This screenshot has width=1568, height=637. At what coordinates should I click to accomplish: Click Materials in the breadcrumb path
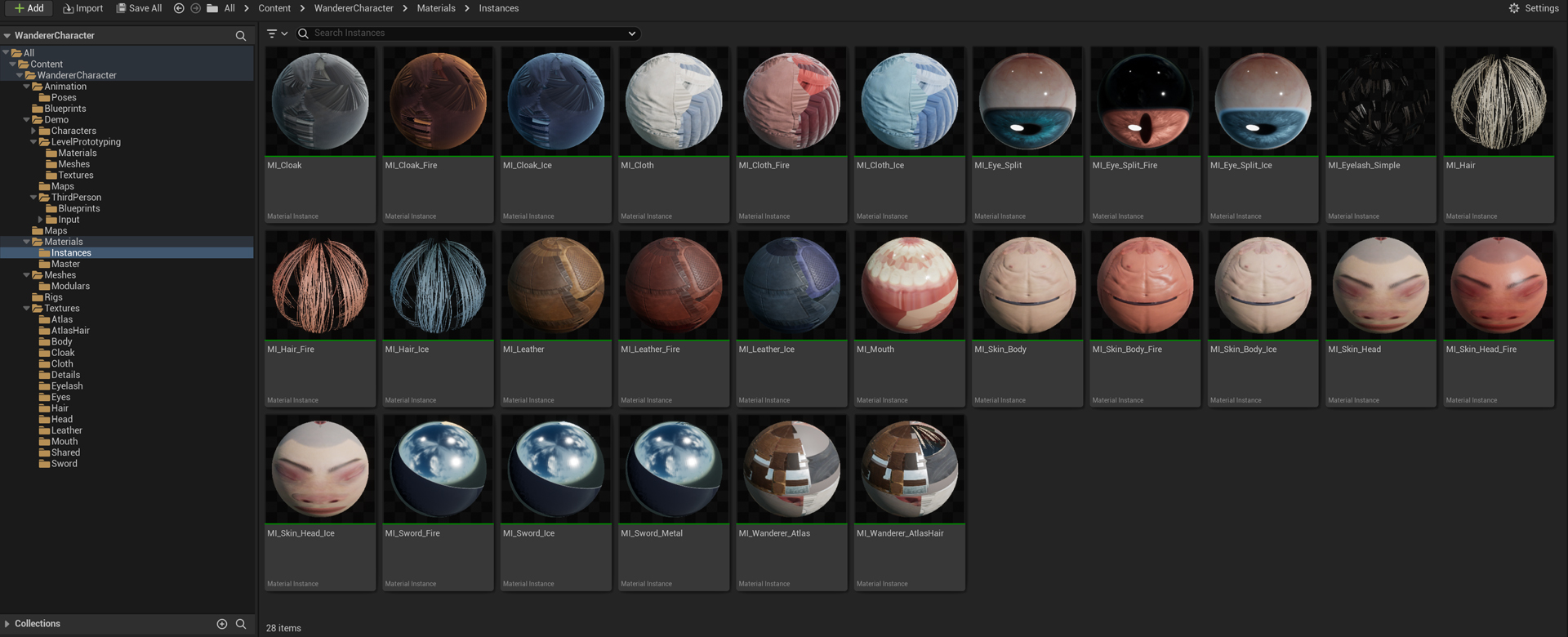pos(436,8)
